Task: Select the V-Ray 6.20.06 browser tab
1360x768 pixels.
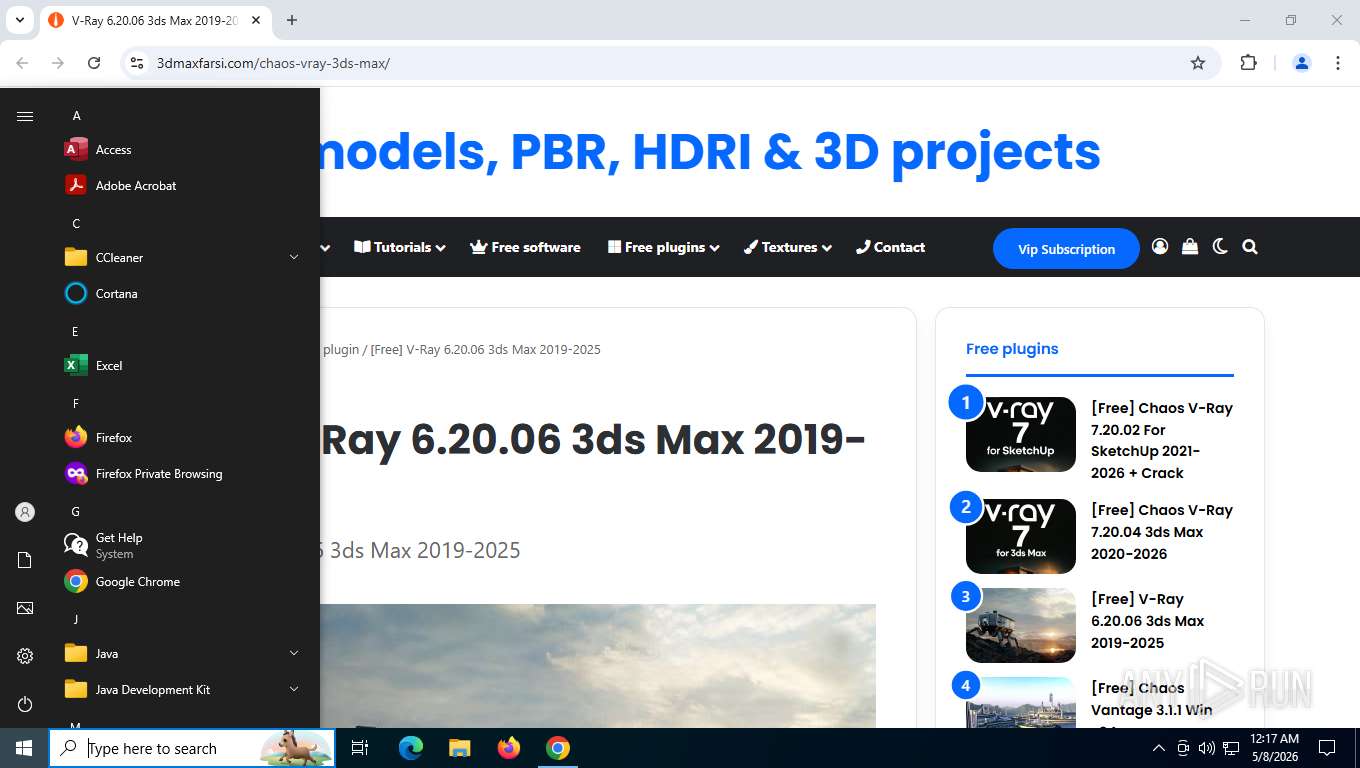Action: pos(155,20)
